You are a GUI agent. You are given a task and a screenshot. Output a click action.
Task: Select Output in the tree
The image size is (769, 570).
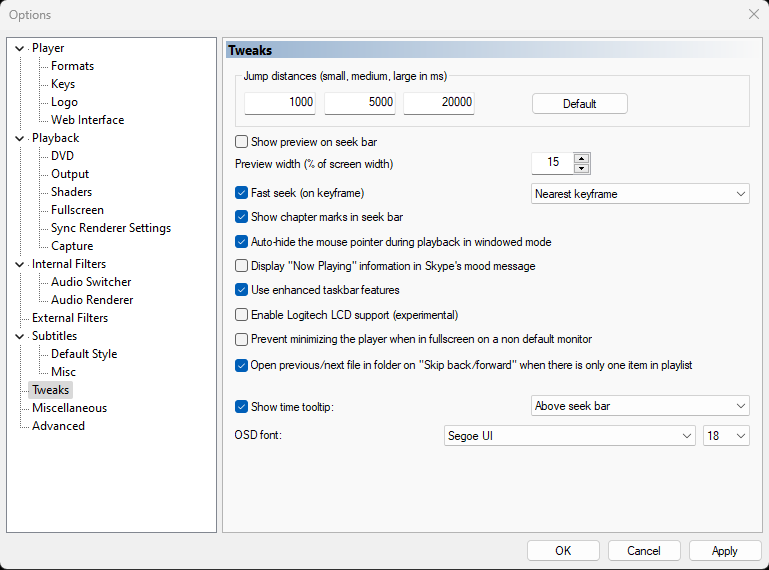pos(70,174)
